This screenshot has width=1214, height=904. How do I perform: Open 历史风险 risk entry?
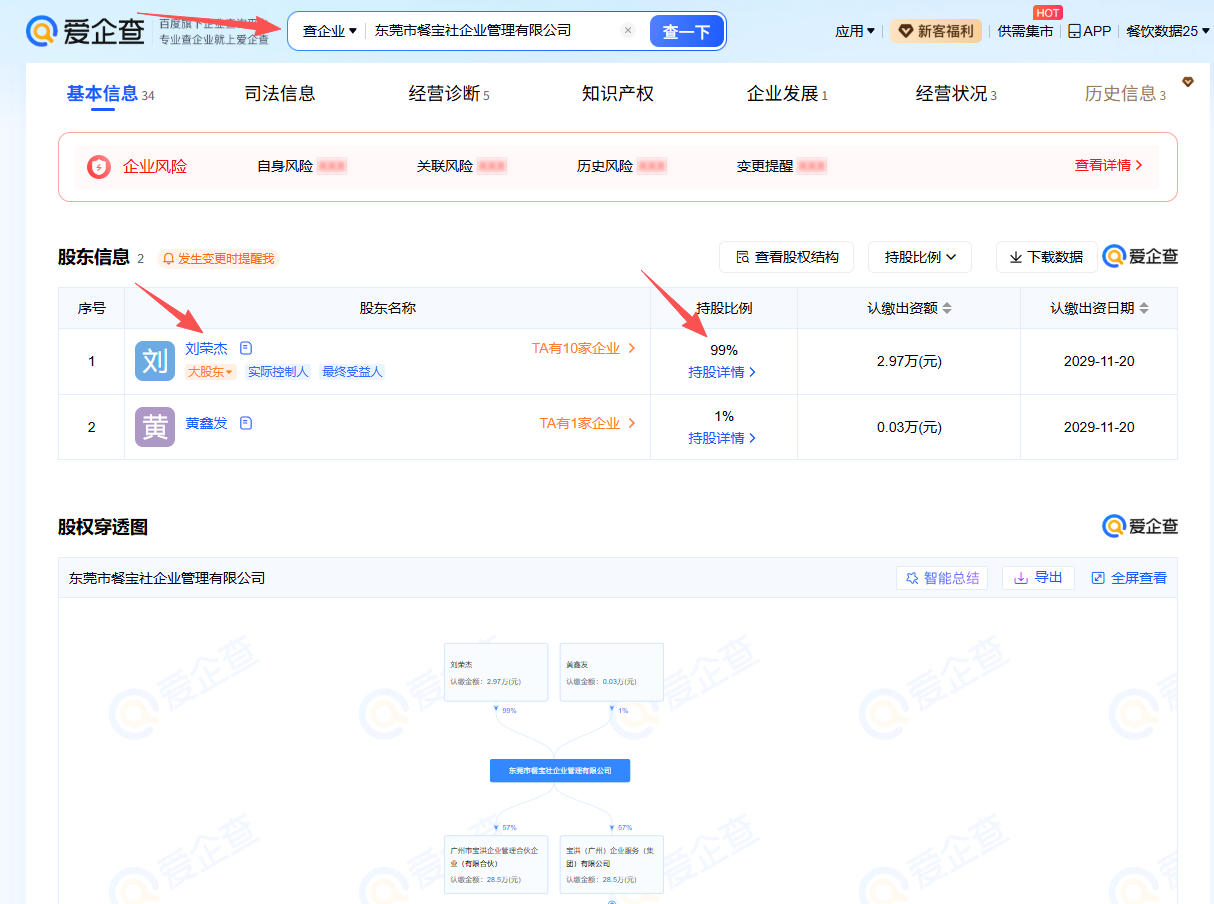pyautogui.click(x=622, y=166)
